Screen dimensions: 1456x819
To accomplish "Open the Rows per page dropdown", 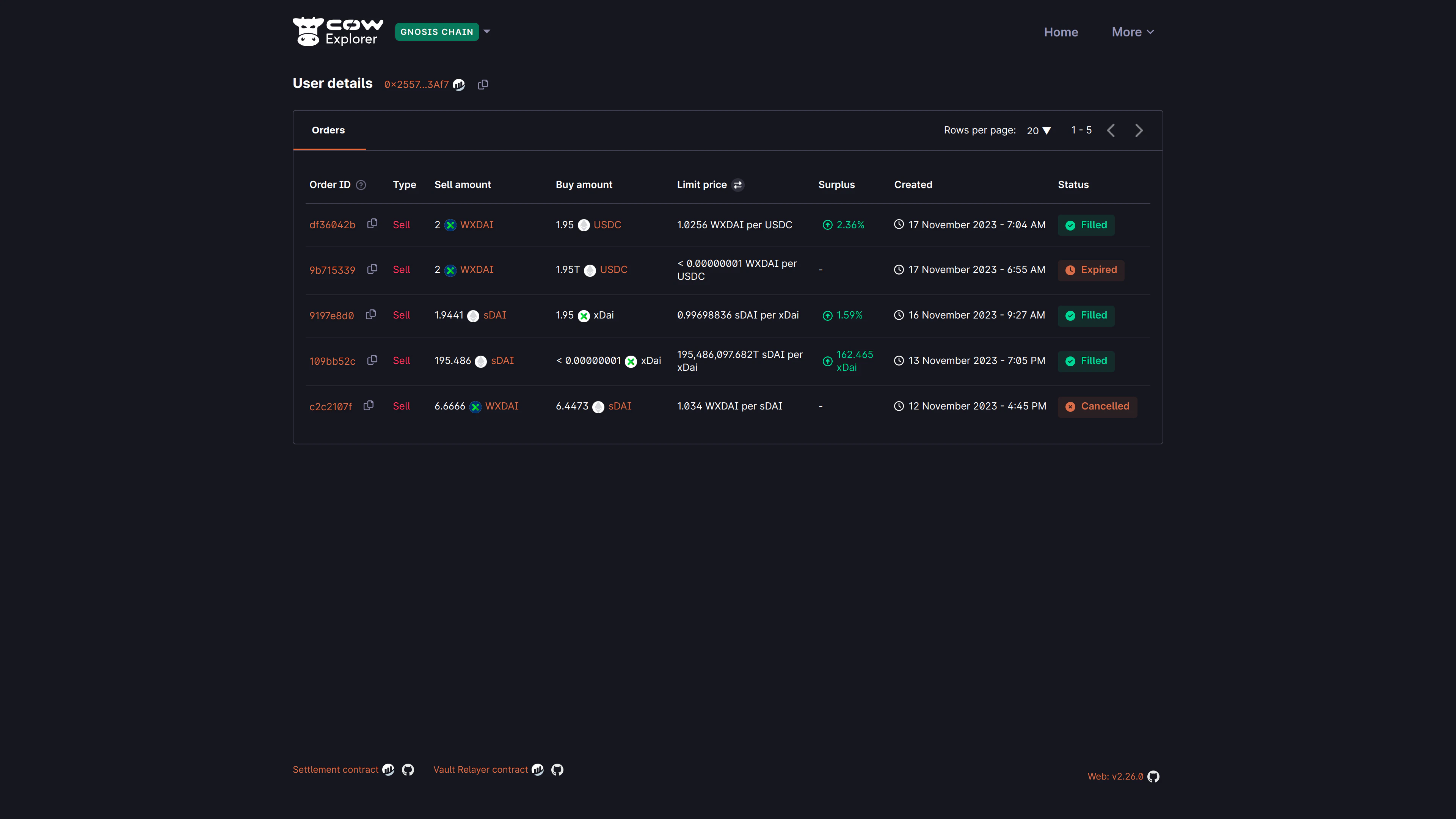I will [x=1038, y=130].
